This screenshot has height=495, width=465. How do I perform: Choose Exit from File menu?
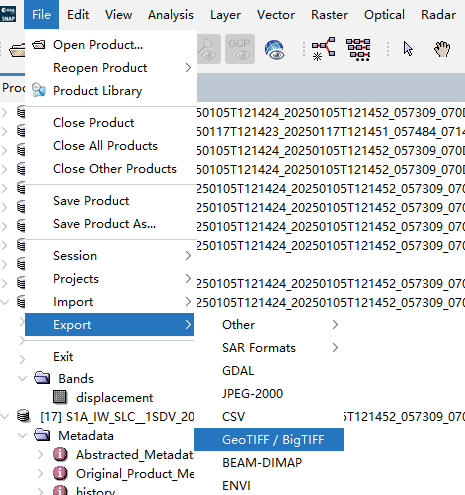point(110,357)
